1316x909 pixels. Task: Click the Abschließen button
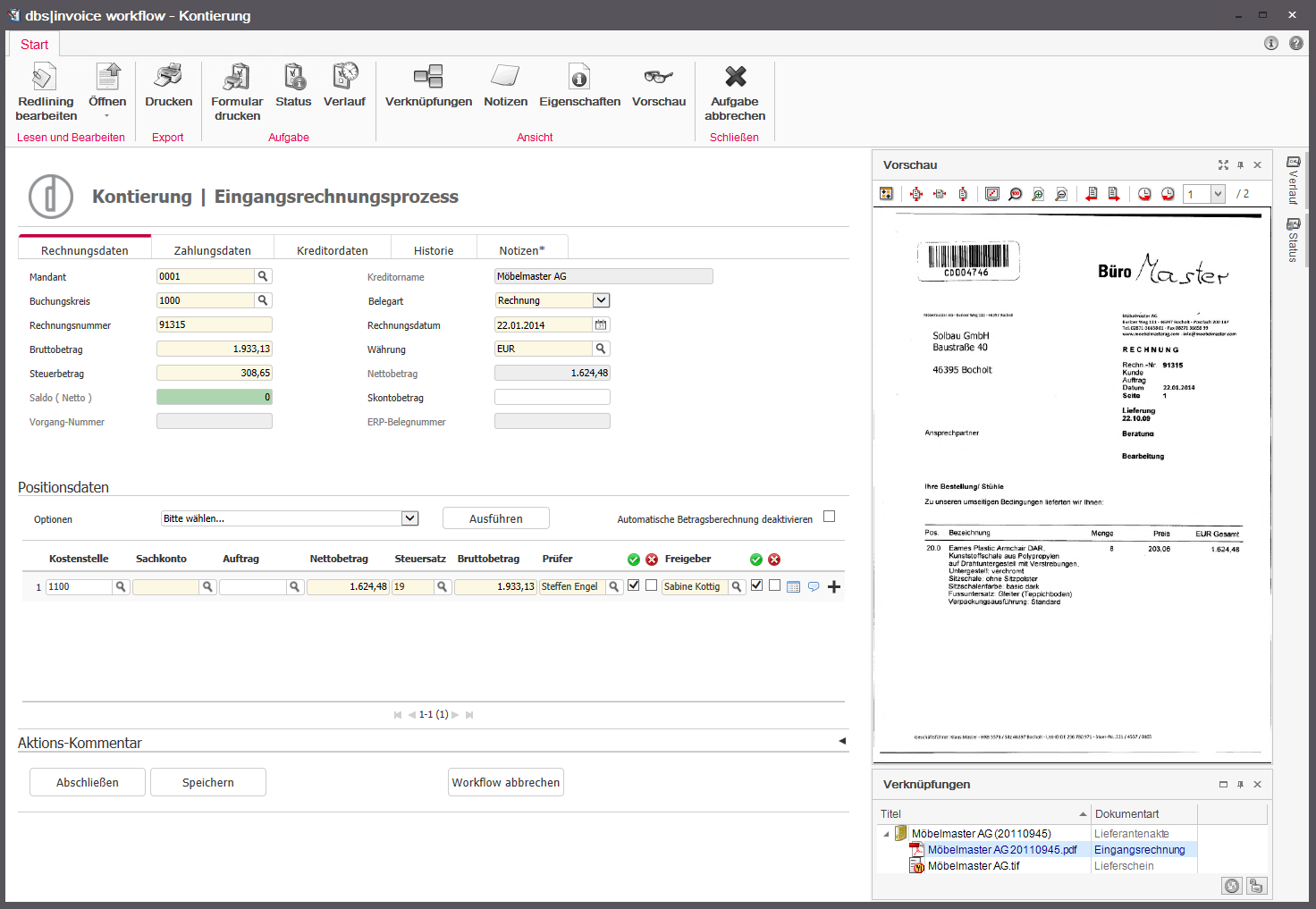coord(88,782)
